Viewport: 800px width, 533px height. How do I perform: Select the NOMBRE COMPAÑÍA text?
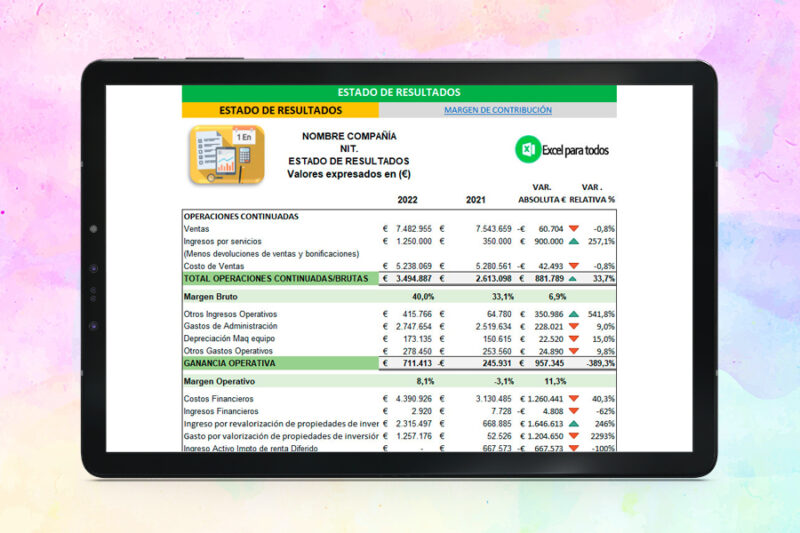pos(349,136)
